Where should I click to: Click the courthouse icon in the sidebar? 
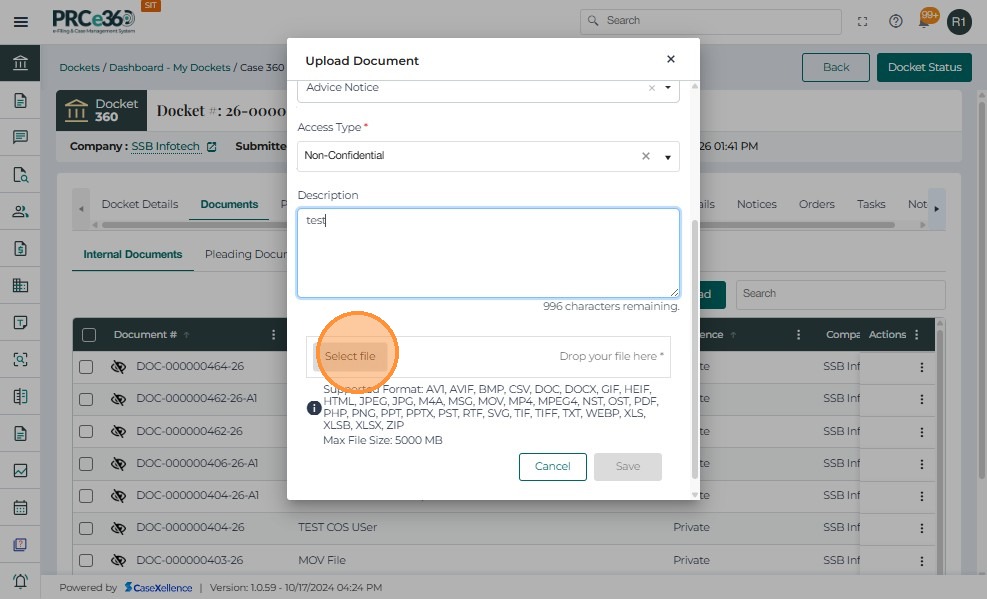click(20, 63)
